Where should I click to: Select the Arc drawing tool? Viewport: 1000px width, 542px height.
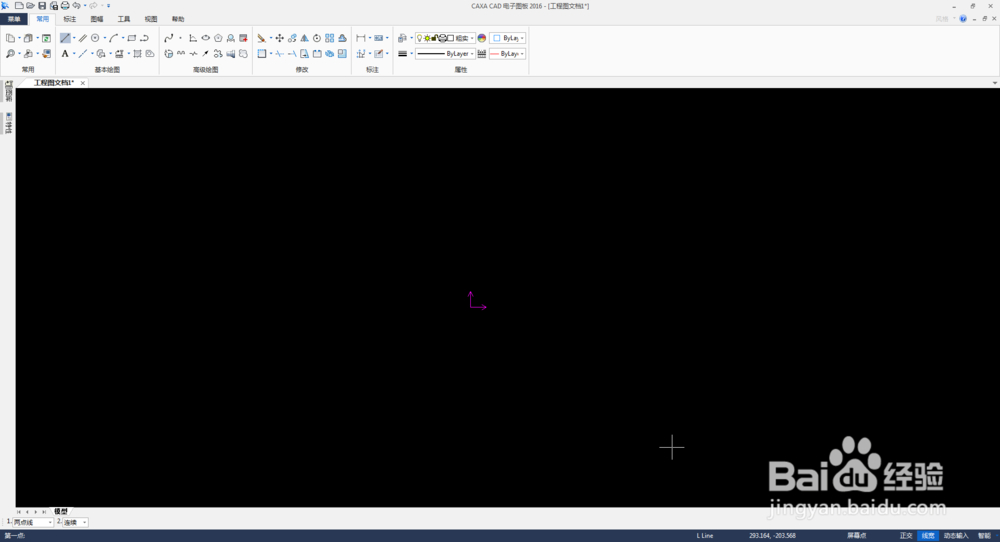pyautogui.click(x=114, y=38)
